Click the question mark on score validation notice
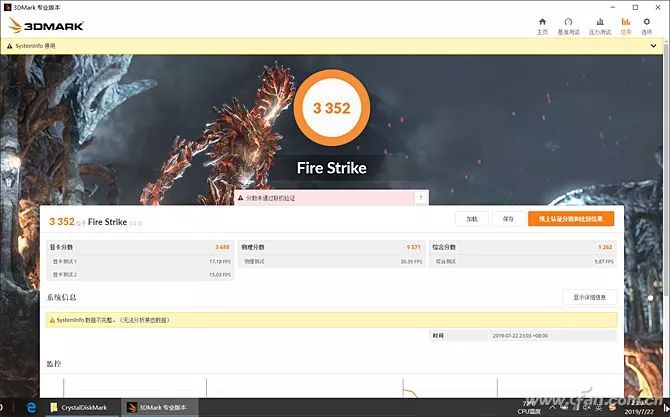The width and height of the screenshot is (670, 417). [x=421, y=198]
